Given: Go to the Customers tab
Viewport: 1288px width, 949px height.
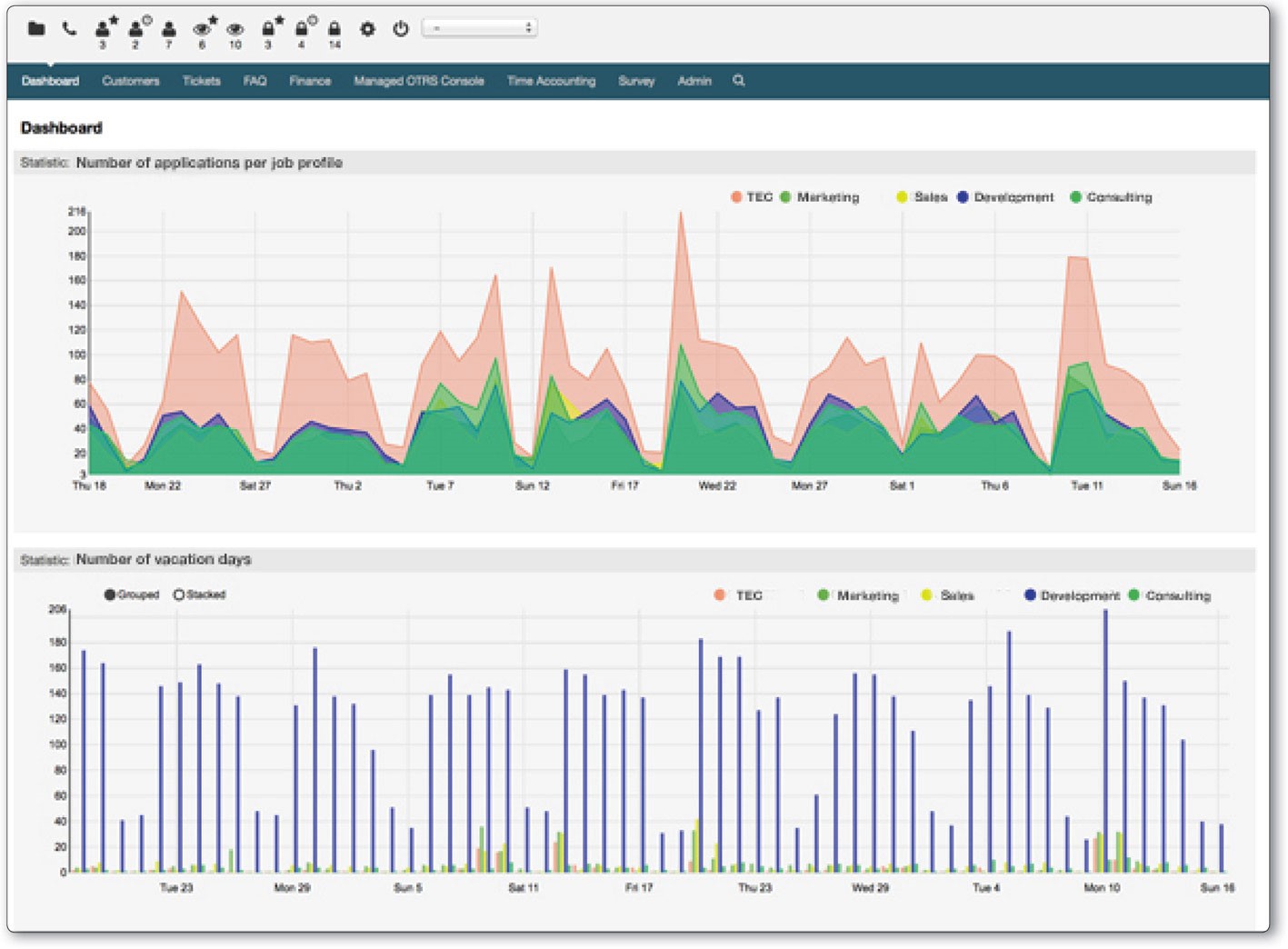Looking at the screenshot, I should [130, 81].
